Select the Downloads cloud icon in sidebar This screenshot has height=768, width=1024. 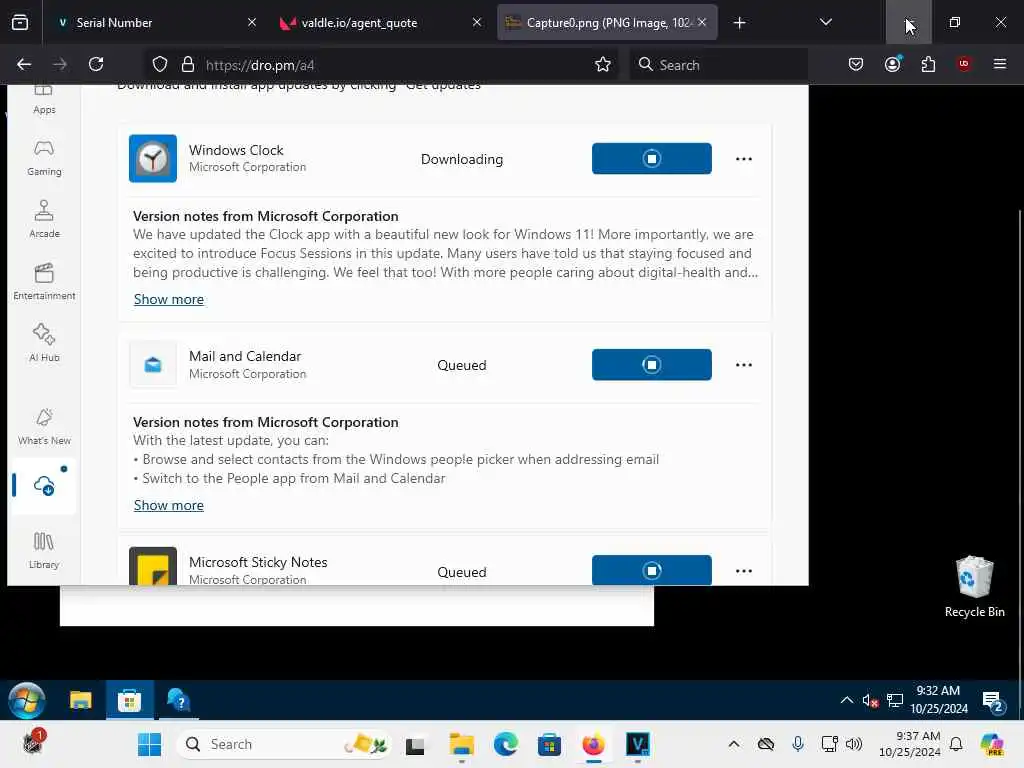(44, 485)
